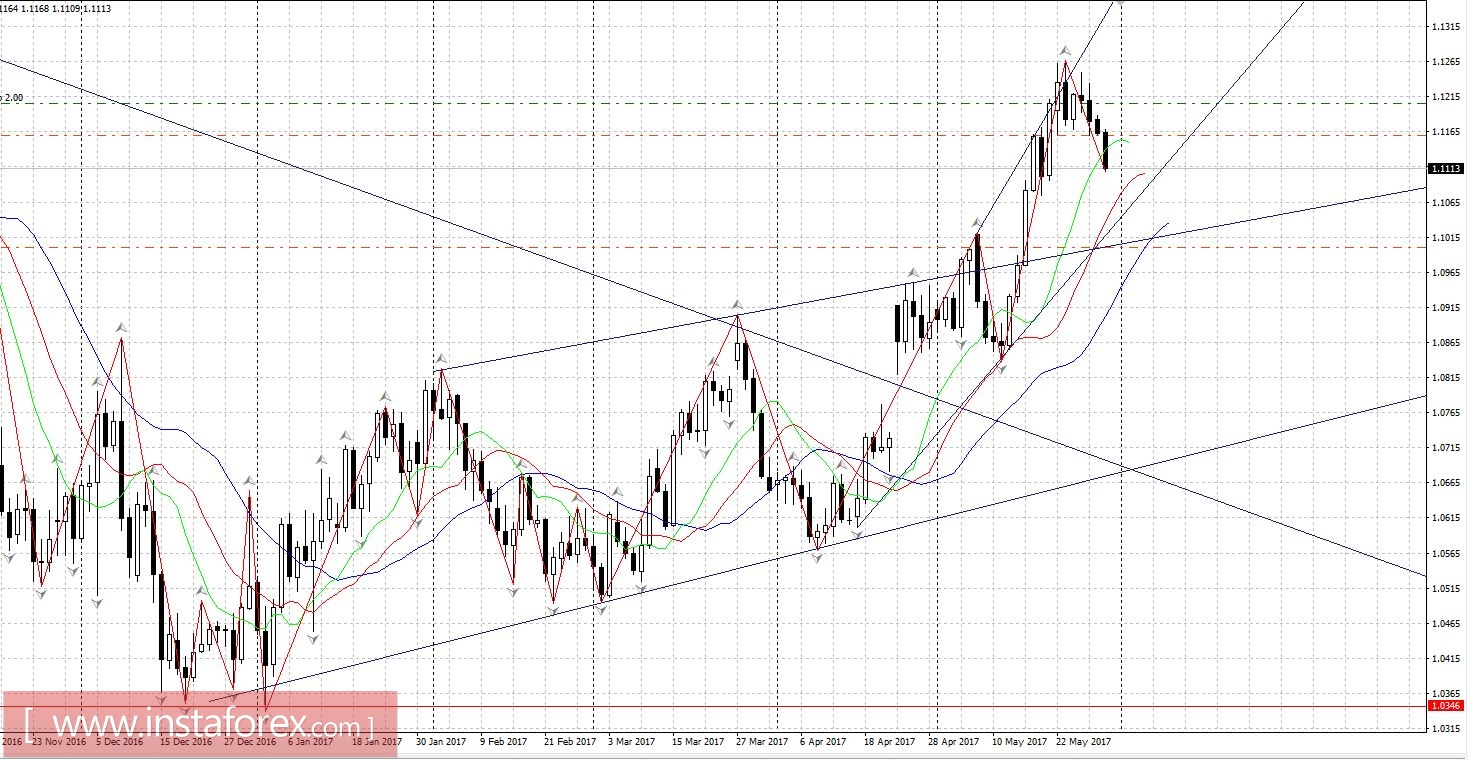Click the fractal arrow above the 27 Mar 2017 high
Viewport: 1468px width, 760px height.
click(x=736, y=303)
